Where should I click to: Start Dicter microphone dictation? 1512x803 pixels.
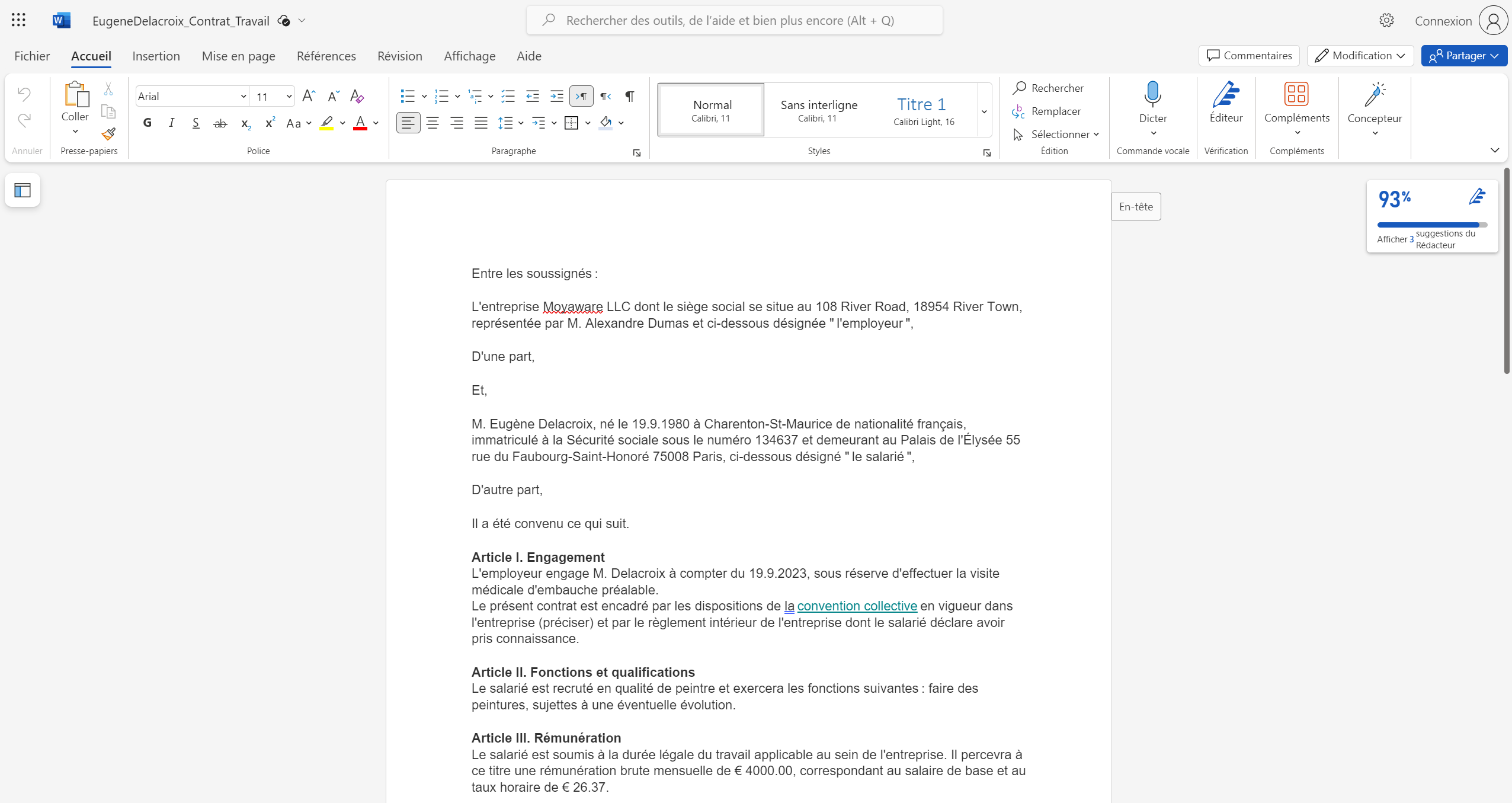point(1152,94)
